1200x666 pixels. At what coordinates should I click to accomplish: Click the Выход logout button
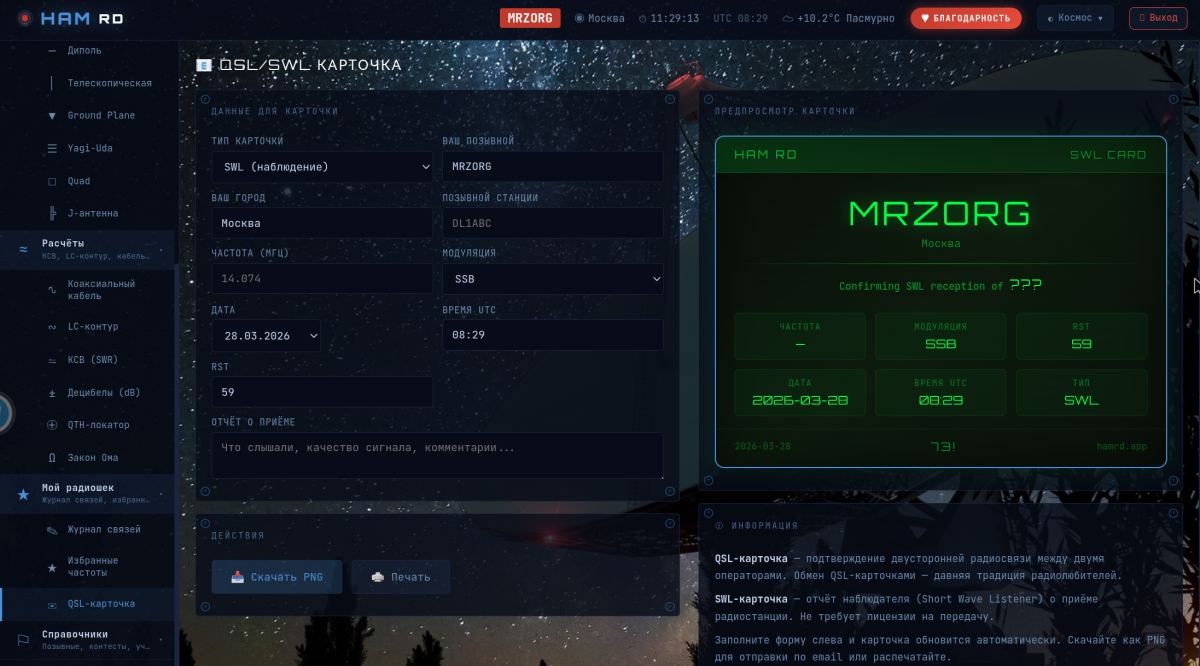pyautogui.click(x=1158, y=18)
